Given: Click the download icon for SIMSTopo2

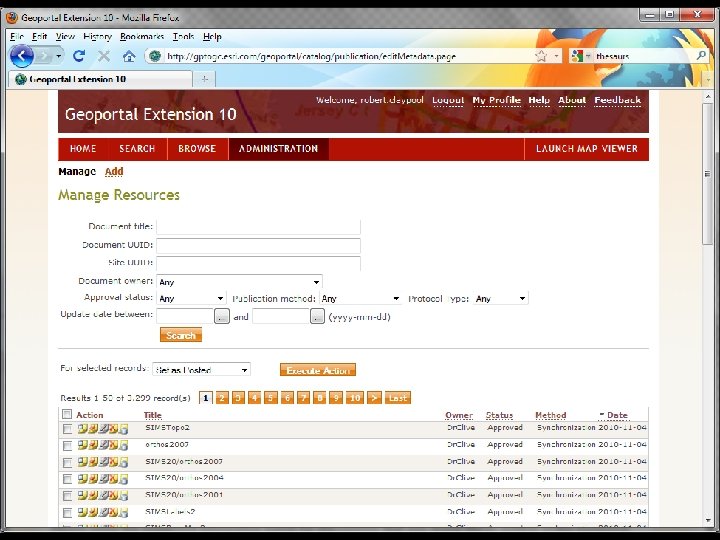Looking at the screenshot, I should [92, 429].
